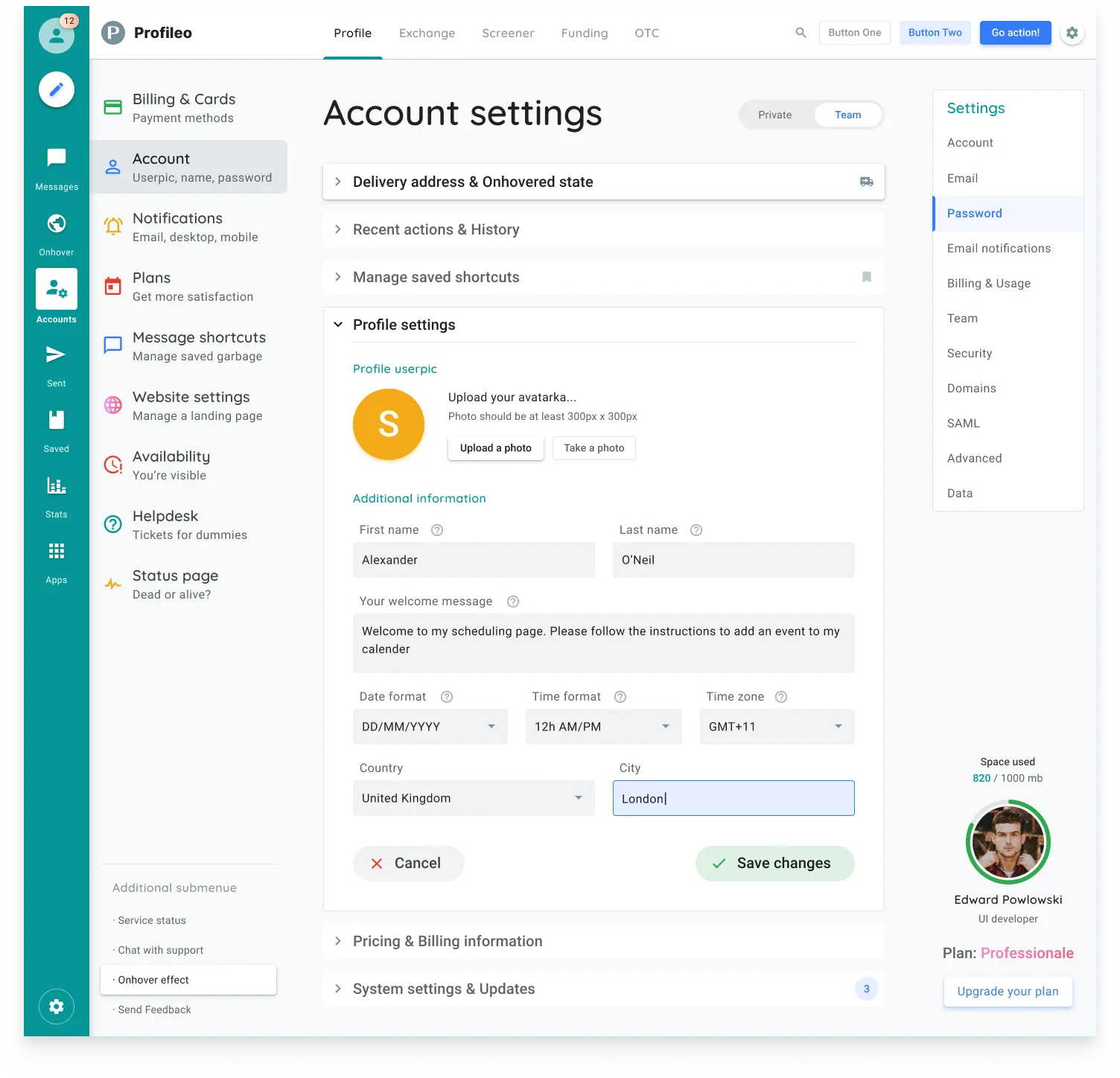Open Stats from the sidebar
Screen dimensions: 1120x1078
click(56, 485)
